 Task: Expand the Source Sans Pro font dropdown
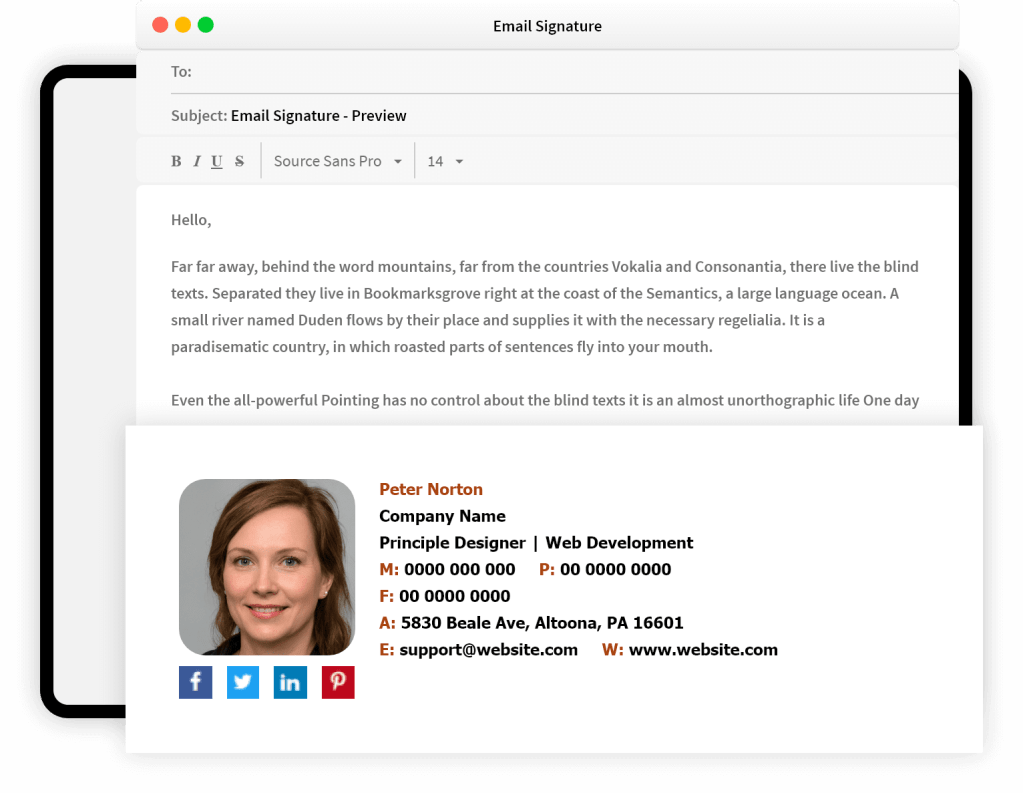[x=337, y=162]
